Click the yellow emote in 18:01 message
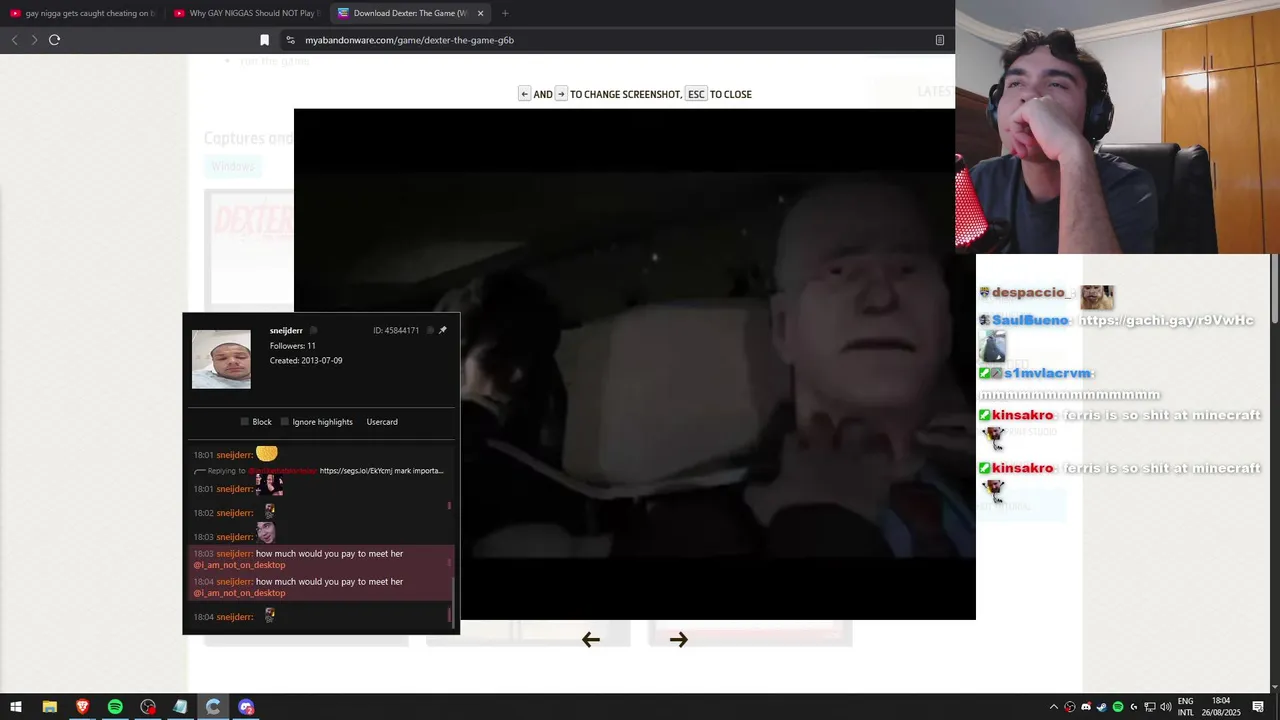1280x720 pixels. [266, 454]
